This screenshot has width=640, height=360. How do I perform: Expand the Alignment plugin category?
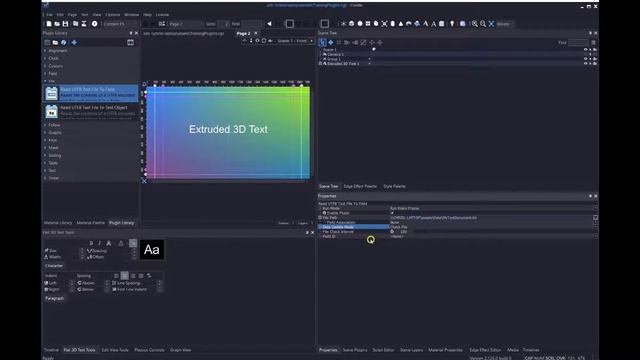click(x=45, y=51)
